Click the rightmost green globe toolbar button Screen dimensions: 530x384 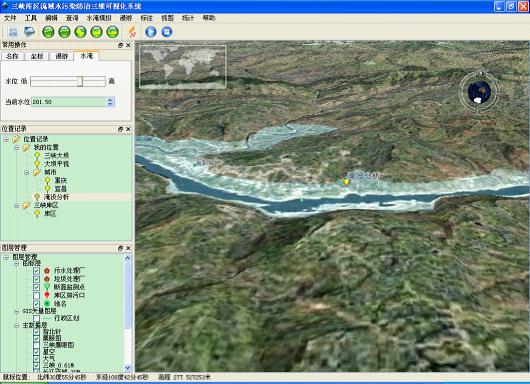(x=113, y=32)
